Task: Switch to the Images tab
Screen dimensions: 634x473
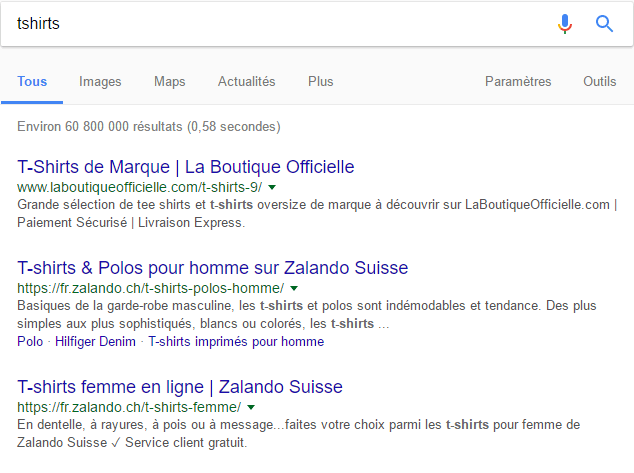Action: click(x=100, y=81)
